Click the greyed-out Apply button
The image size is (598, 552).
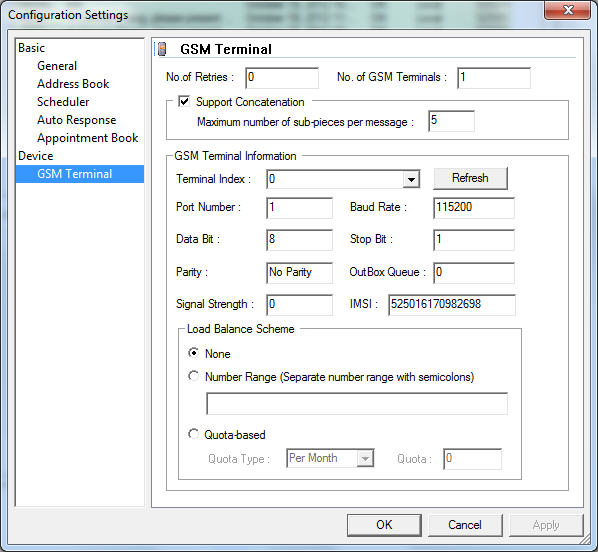[x=546, y=525]
